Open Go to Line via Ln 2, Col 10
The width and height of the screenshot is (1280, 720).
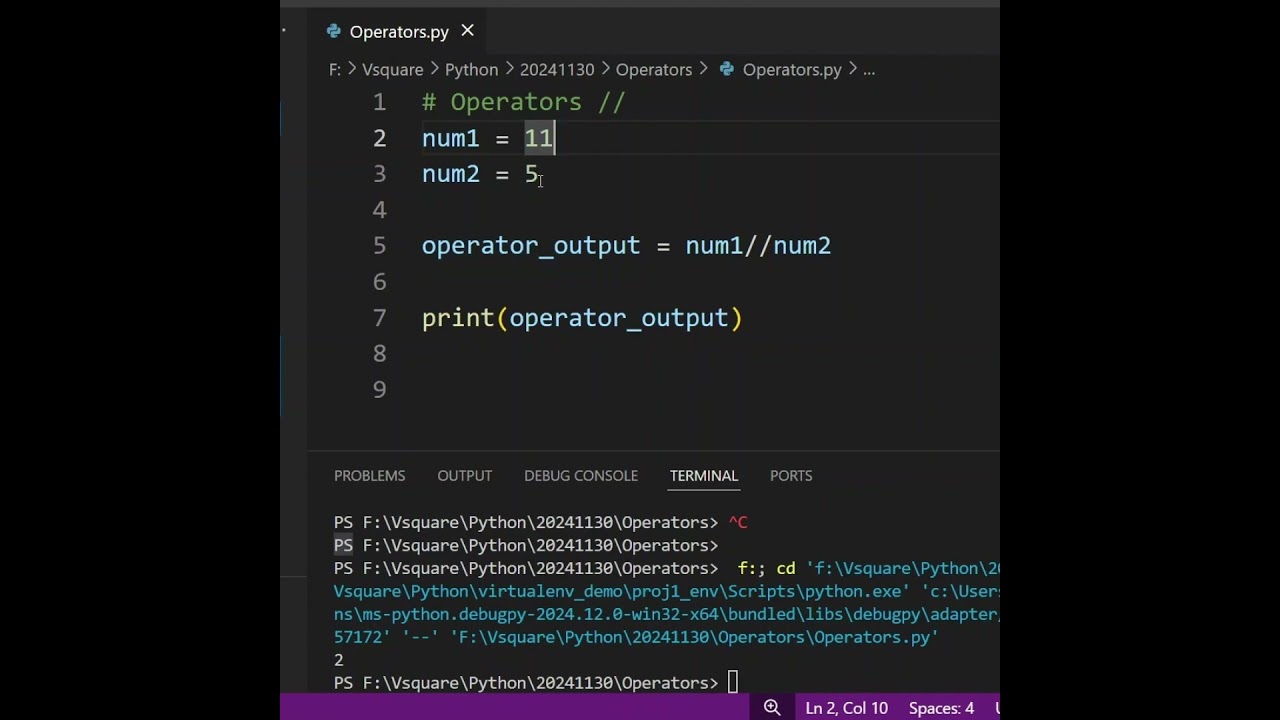pos(847,708)
